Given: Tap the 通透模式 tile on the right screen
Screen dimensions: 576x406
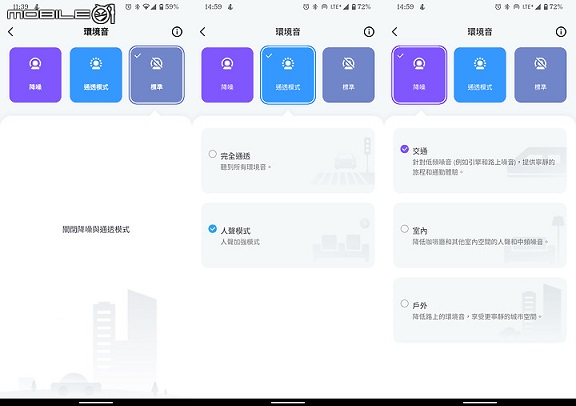Looking at the screenshot, I should point(480,75).
